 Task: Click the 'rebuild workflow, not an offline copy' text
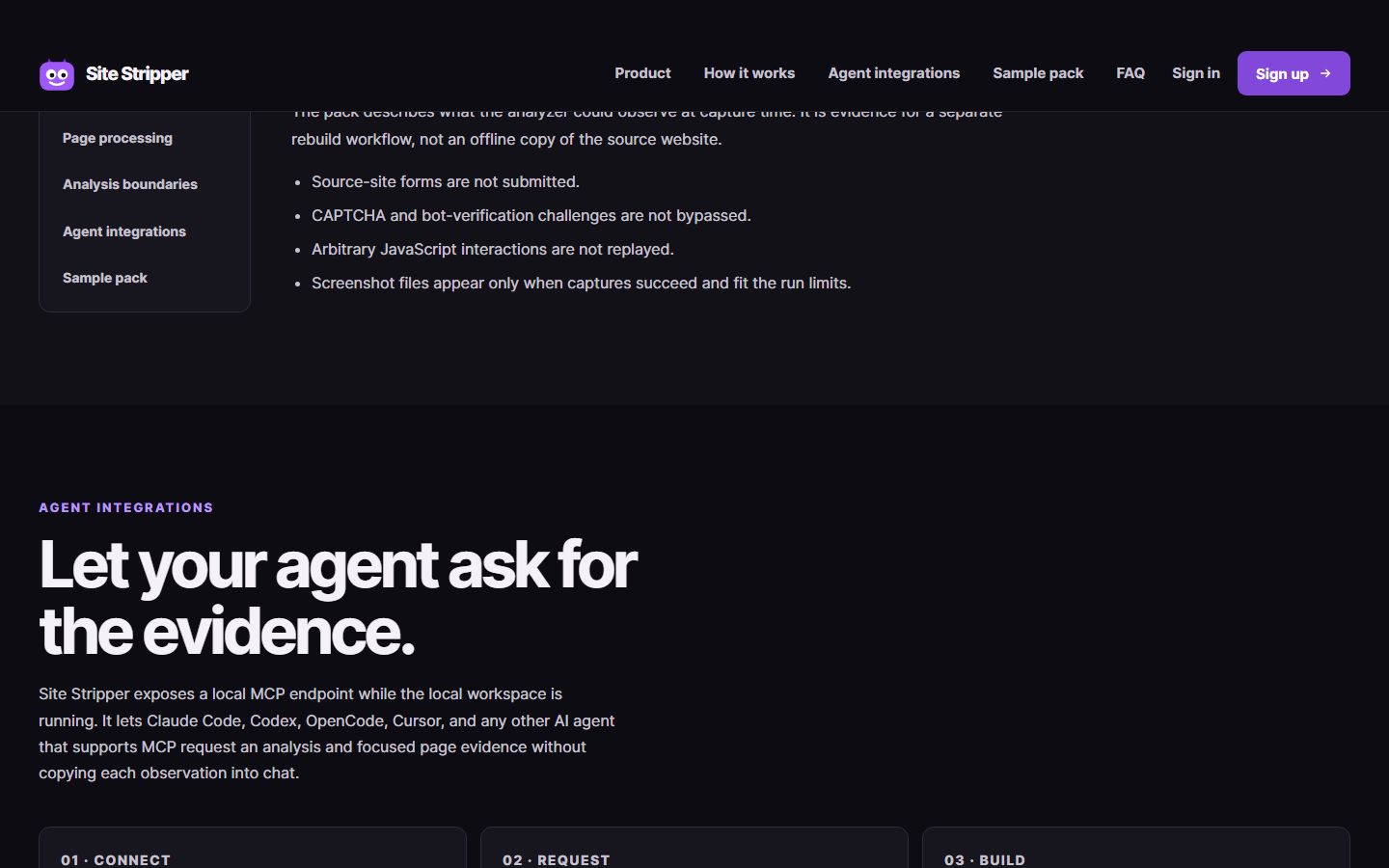(506, 139)
